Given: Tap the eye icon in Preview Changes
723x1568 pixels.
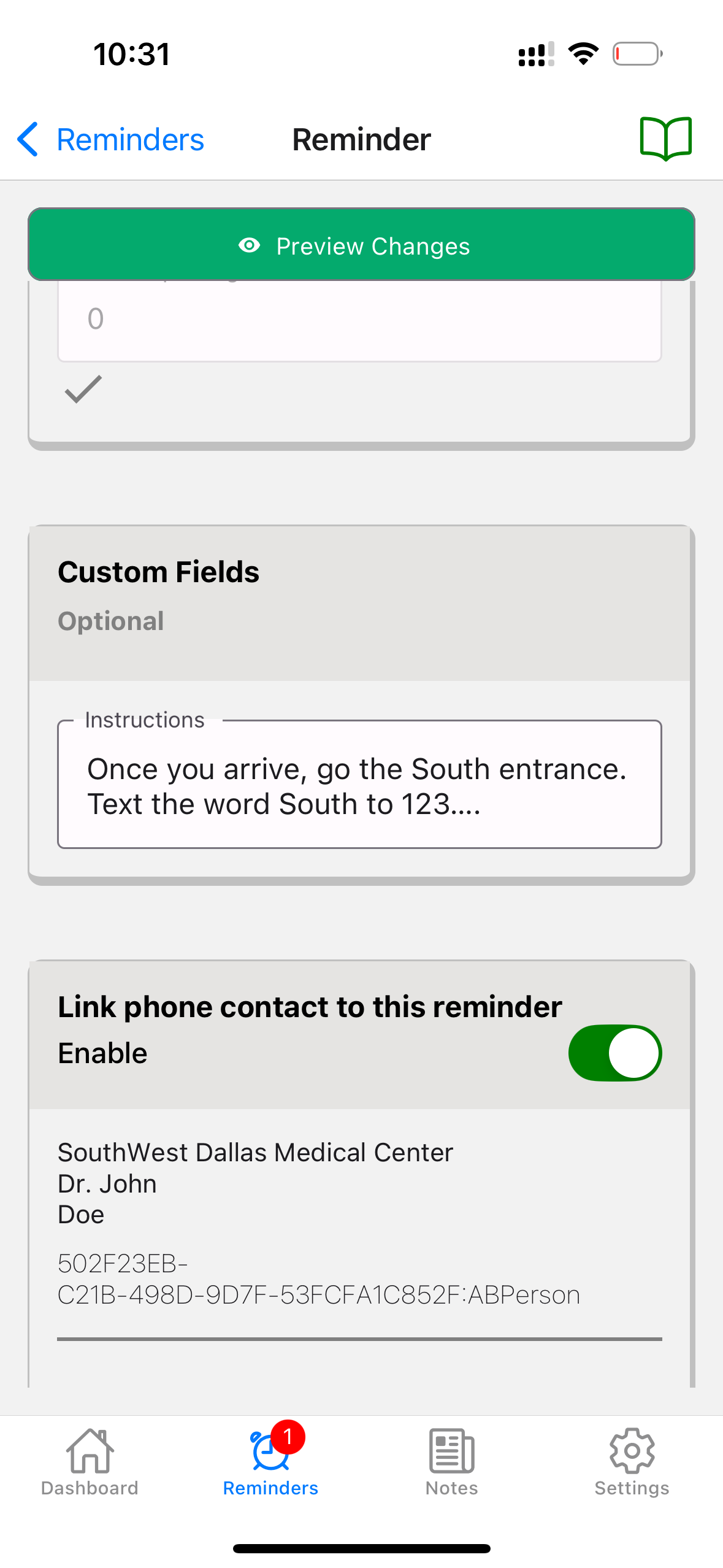Looking at the screenshot, I should (x=249, y=245).
